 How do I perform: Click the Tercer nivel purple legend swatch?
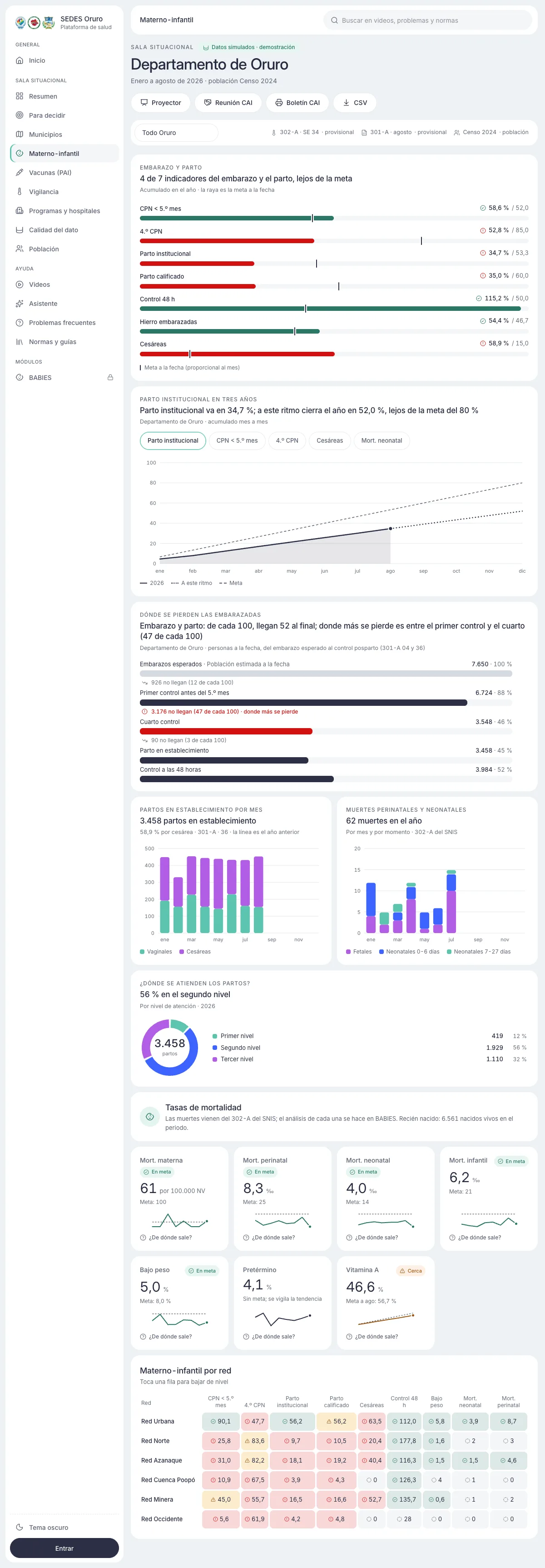(x=215, y=1059)
